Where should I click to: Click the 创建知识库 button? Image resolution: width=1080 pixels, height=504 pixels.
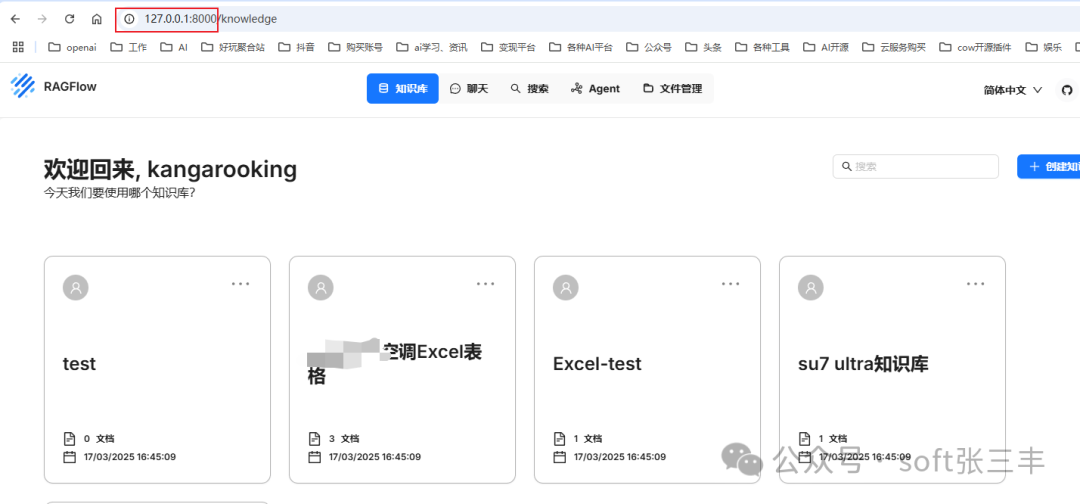1048,167
